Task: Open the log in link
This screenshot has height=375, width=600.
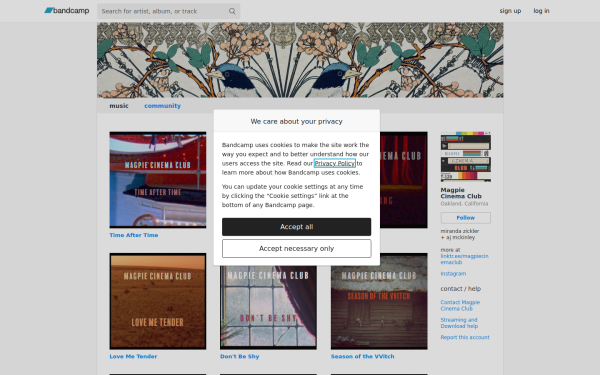Action: click(x=541, y=11)
